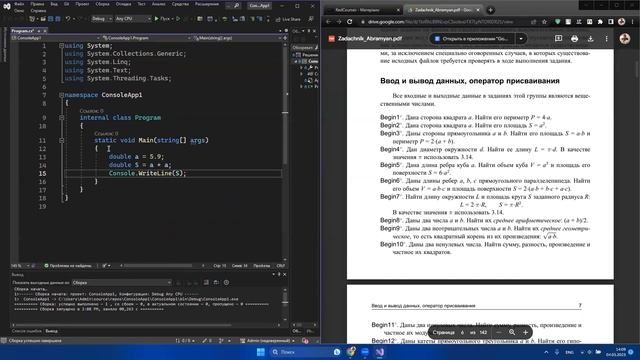Image resolution: width=640 pixels, height=360 pixels.
Task: Click Chrome back arrow
Action: [329, 22]
